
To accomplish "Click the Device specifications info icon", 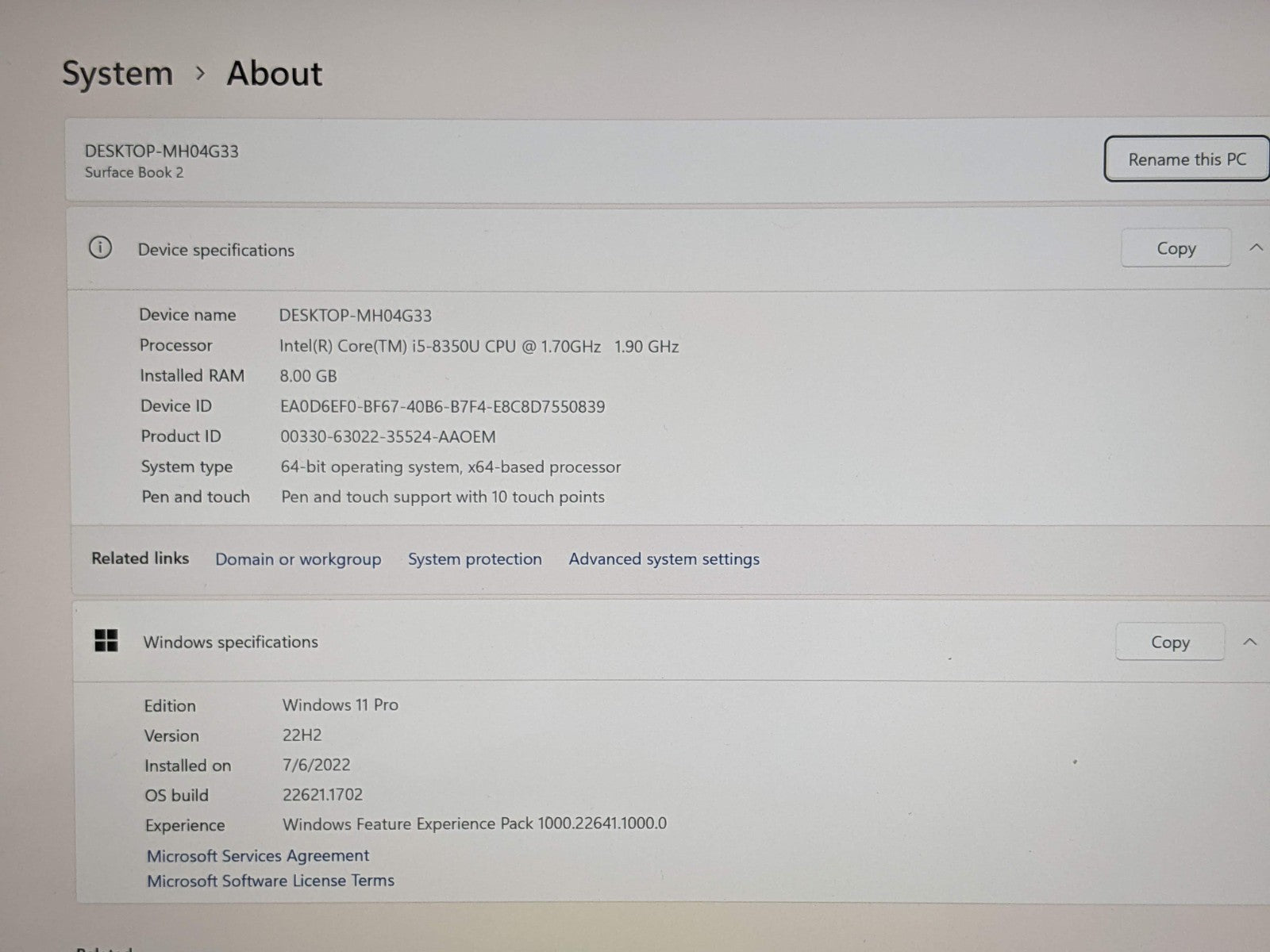I will point(100,248).
